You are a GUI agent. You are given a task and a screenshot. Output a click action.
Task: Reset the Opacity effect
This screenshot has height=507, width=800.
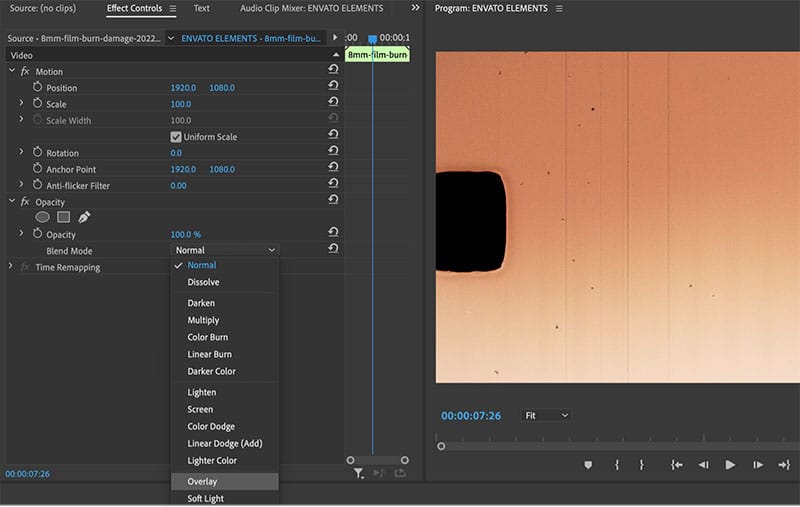333,199
